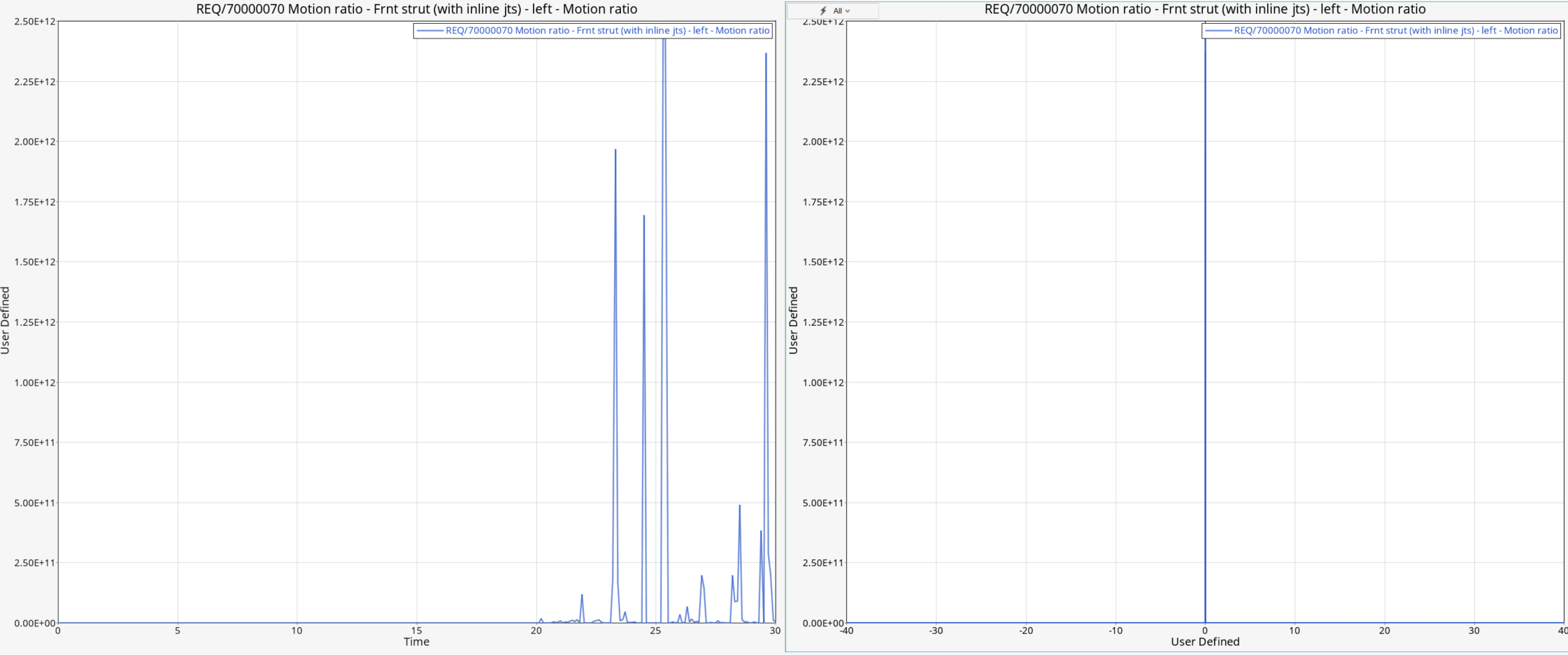Select the title of the plot with the All selector
This screenshot has height=655, width=1568.
point(1205,9)
